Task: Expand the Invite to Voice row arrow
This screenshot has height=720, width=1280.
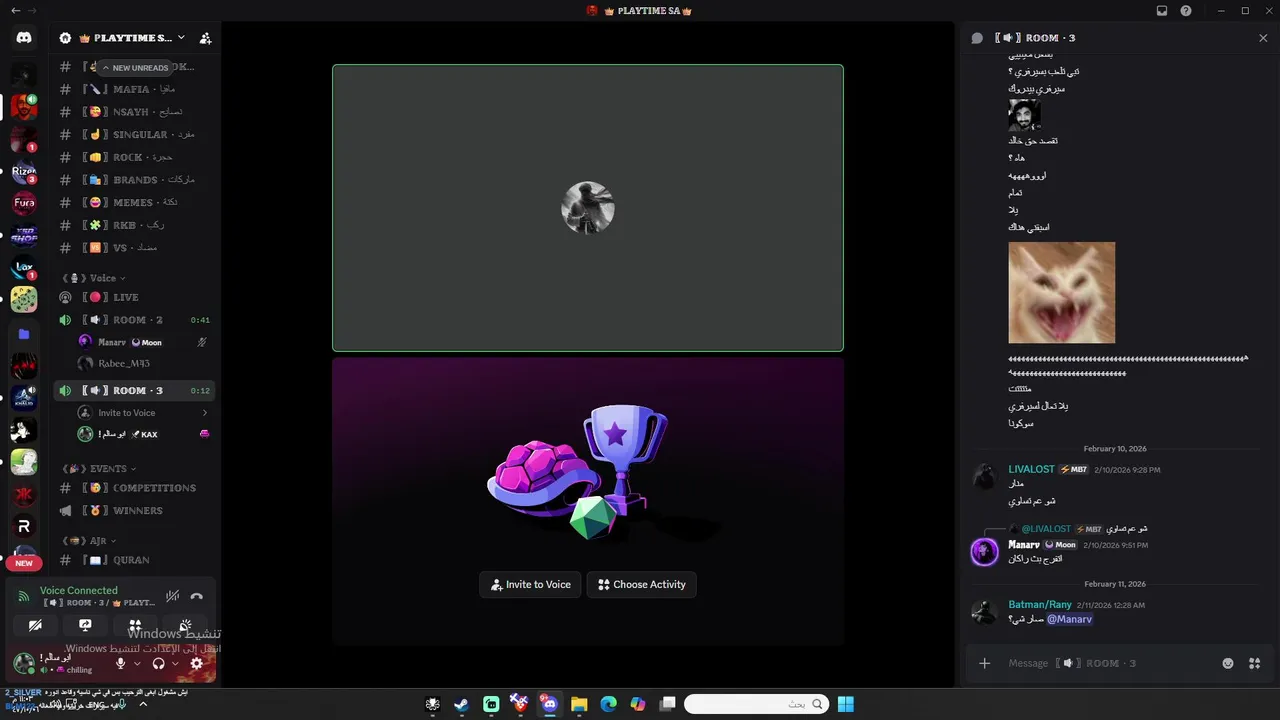Action: click(x=205, y=413)
